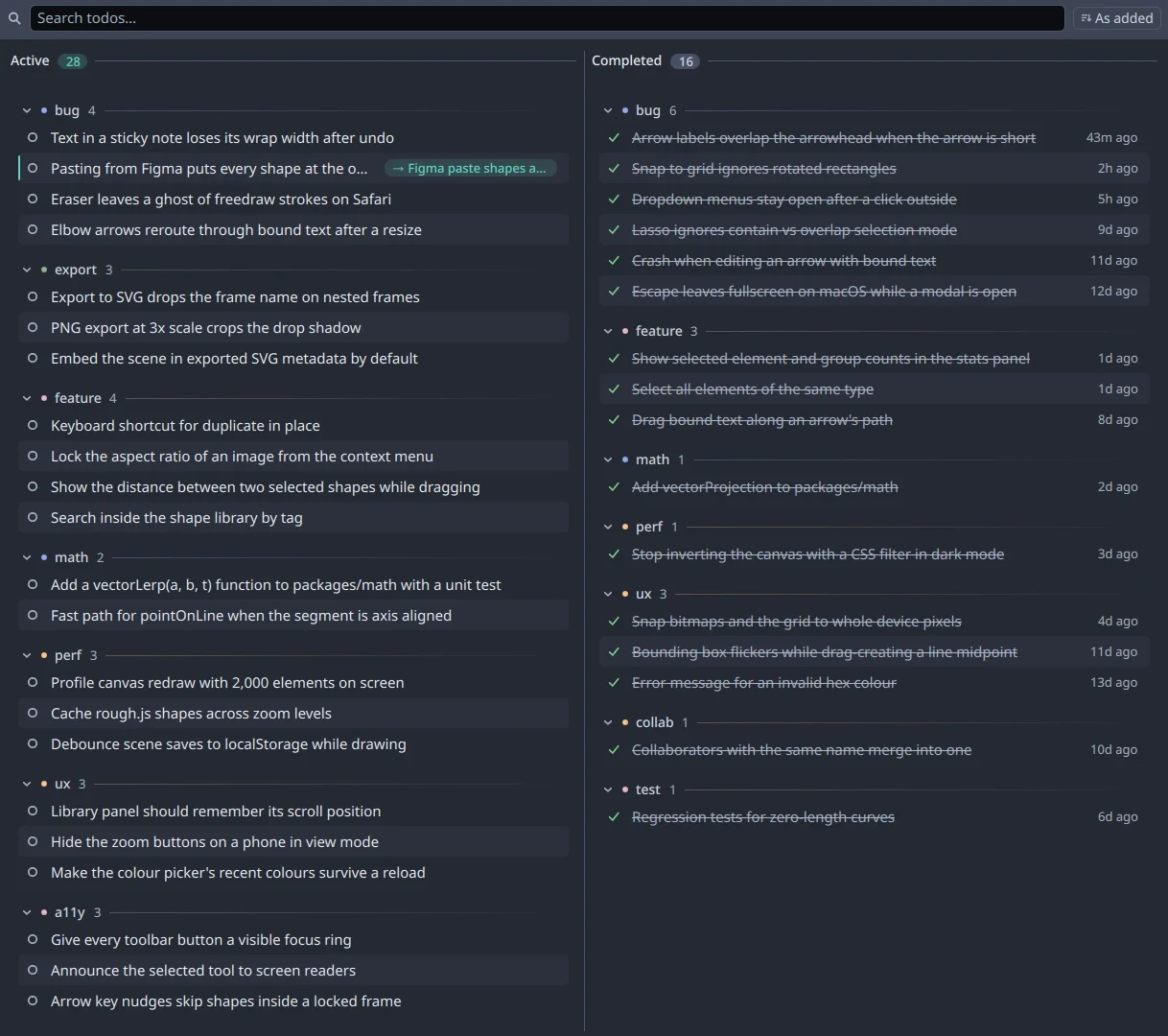Tick the circle for 'Elbow arrows reroute'

pos(33,229)
